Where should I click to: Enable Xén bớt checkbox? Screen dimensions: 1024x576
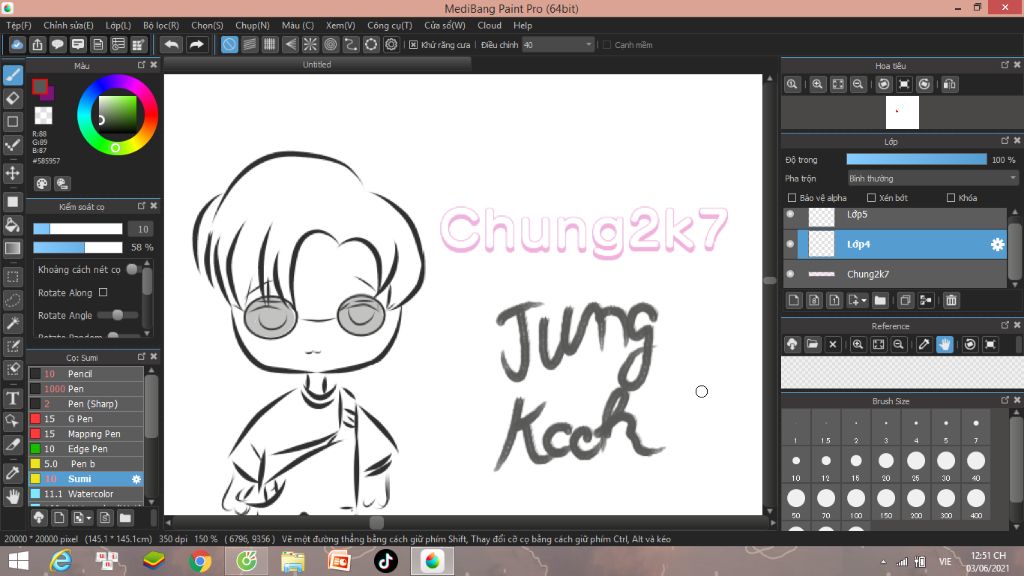(x=871, y=197)
